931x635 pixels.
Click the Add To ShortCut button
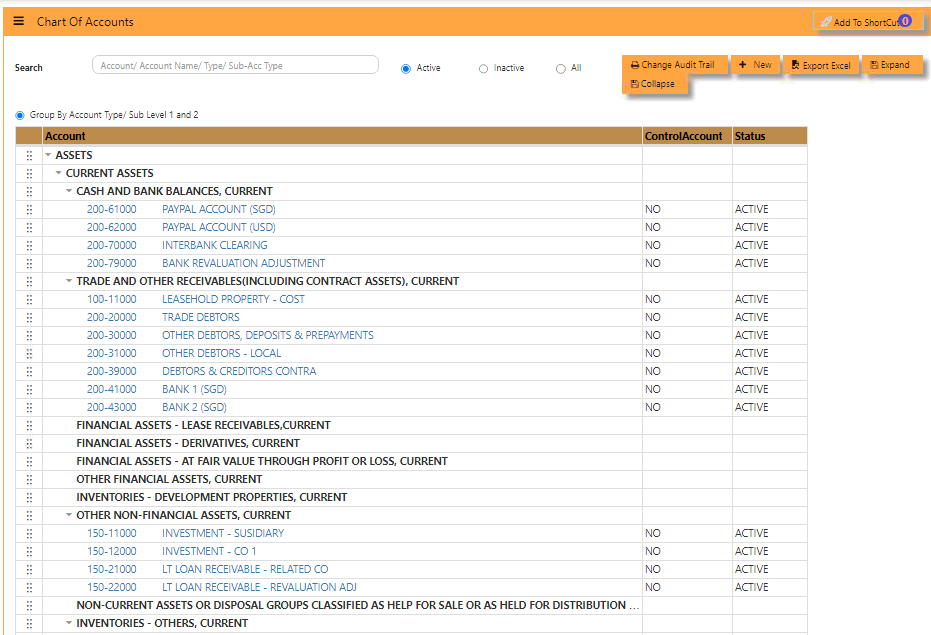tap(868, 22)
